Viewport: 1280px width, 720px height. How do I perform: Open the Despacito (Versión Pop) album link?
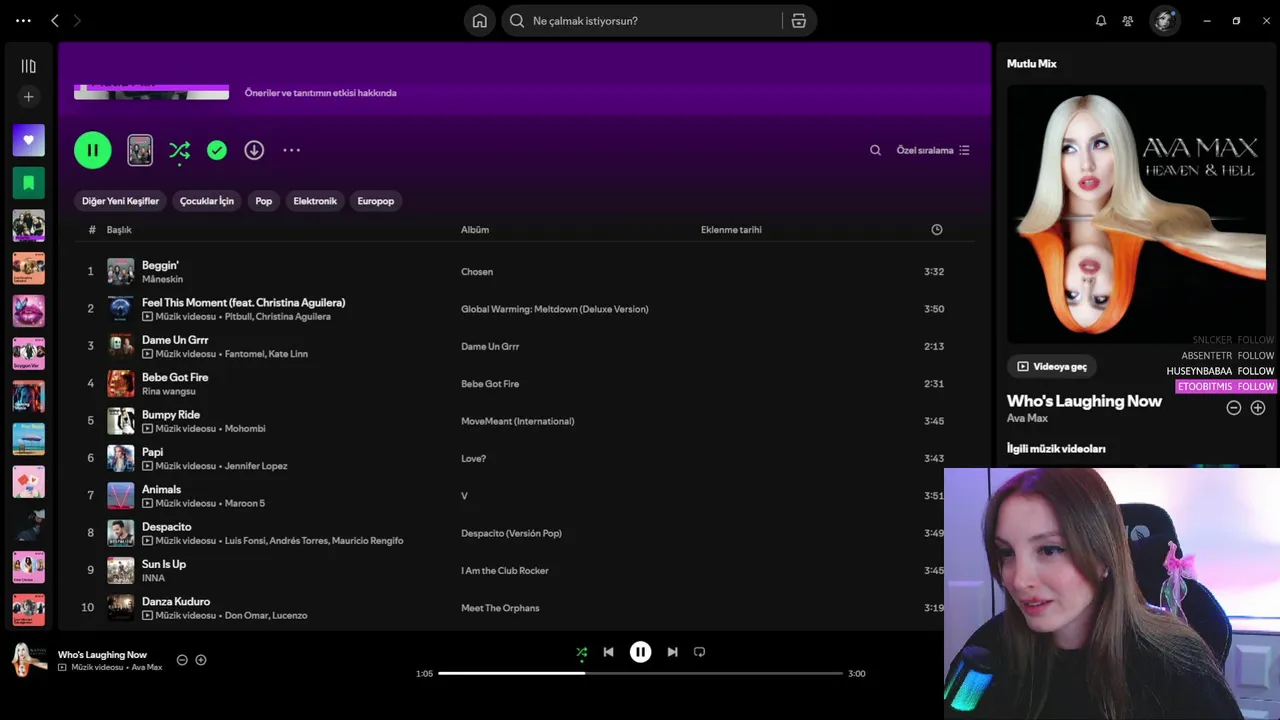pos(511,533)
